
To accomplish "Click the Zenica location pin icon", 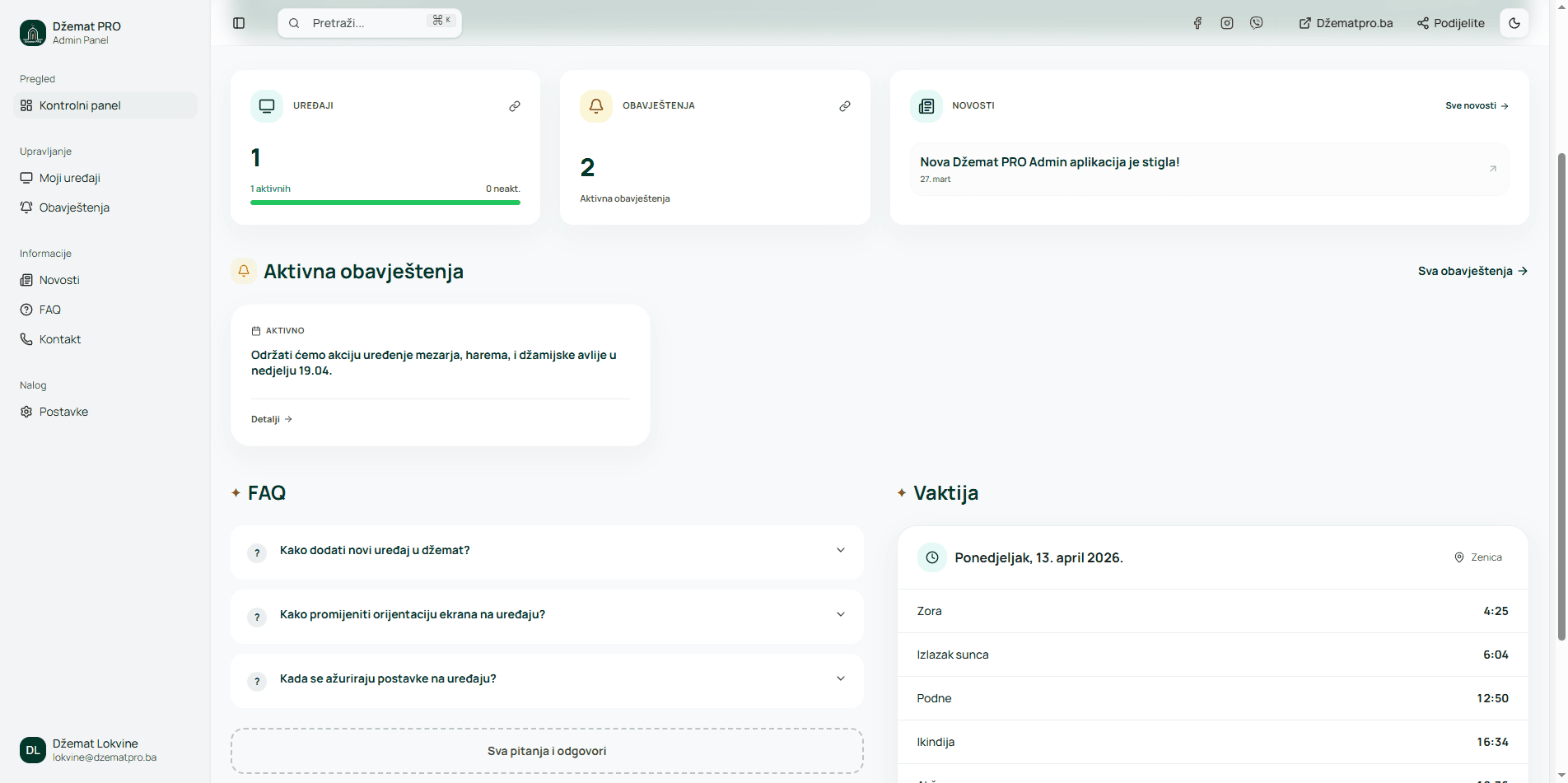I will (1458, 557).
